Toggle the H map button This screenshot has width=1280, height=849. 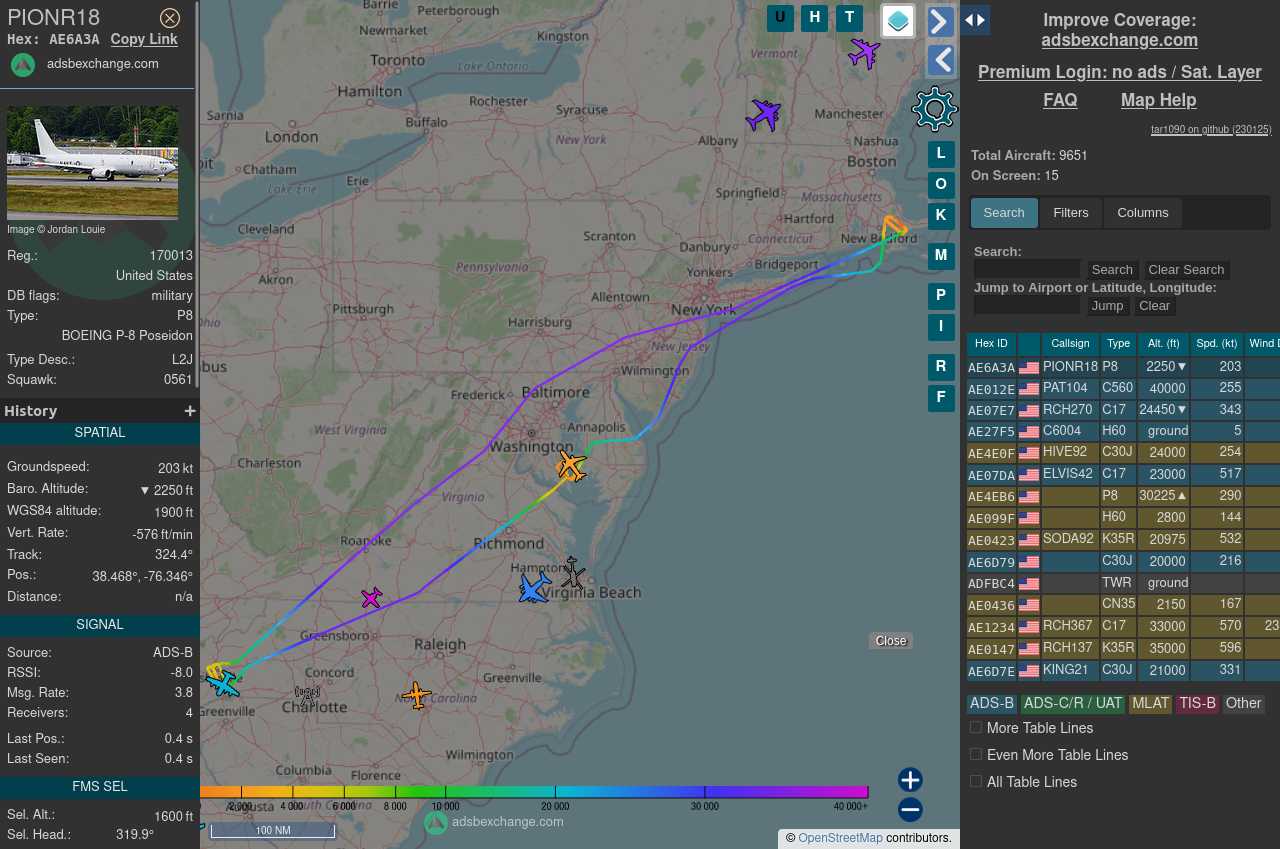(x=814, y=18)
